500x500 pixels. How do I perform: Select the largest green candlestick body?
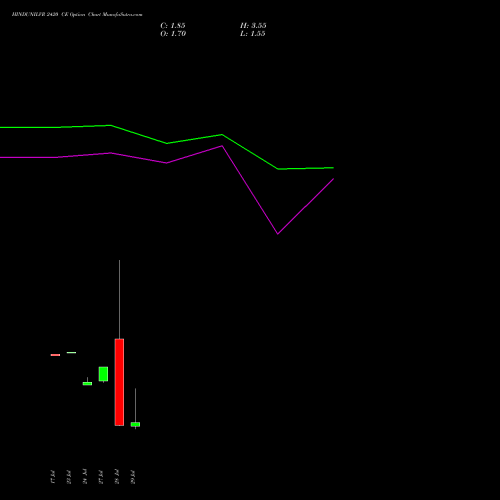(x=103, y=374)
